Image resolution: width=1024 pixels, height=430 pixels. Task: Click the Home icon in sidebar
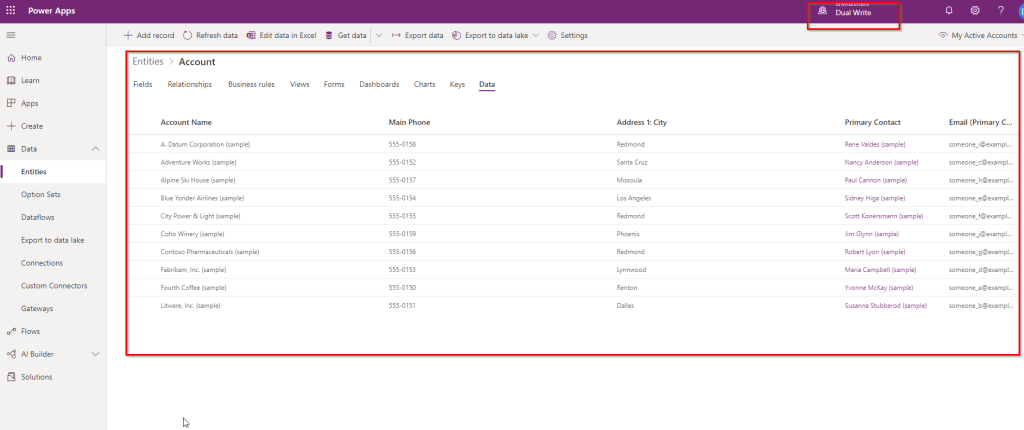(11, 58)
